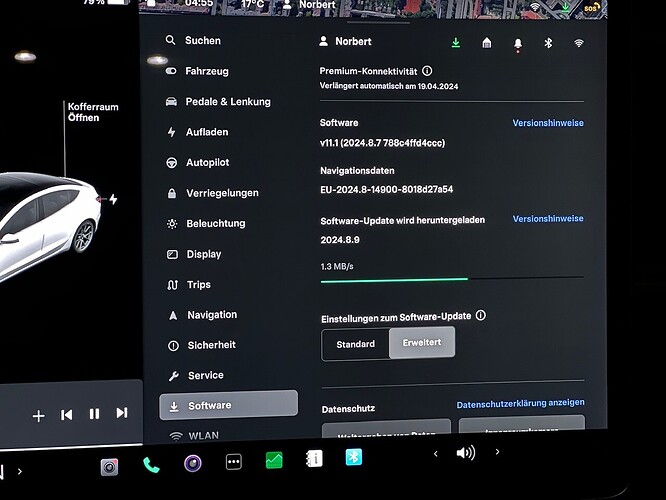Image resolution: width=666 pixels, height=500 pixels.
Task: Tap the charge port lightning icon
Action: (113, 199)
